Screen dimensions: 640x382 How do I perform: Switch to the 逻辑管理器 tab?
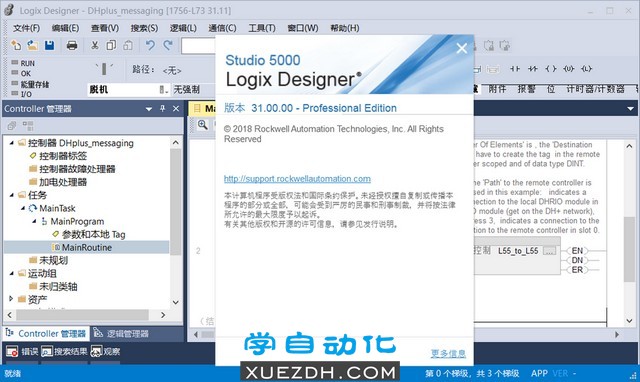coord(121,333)
